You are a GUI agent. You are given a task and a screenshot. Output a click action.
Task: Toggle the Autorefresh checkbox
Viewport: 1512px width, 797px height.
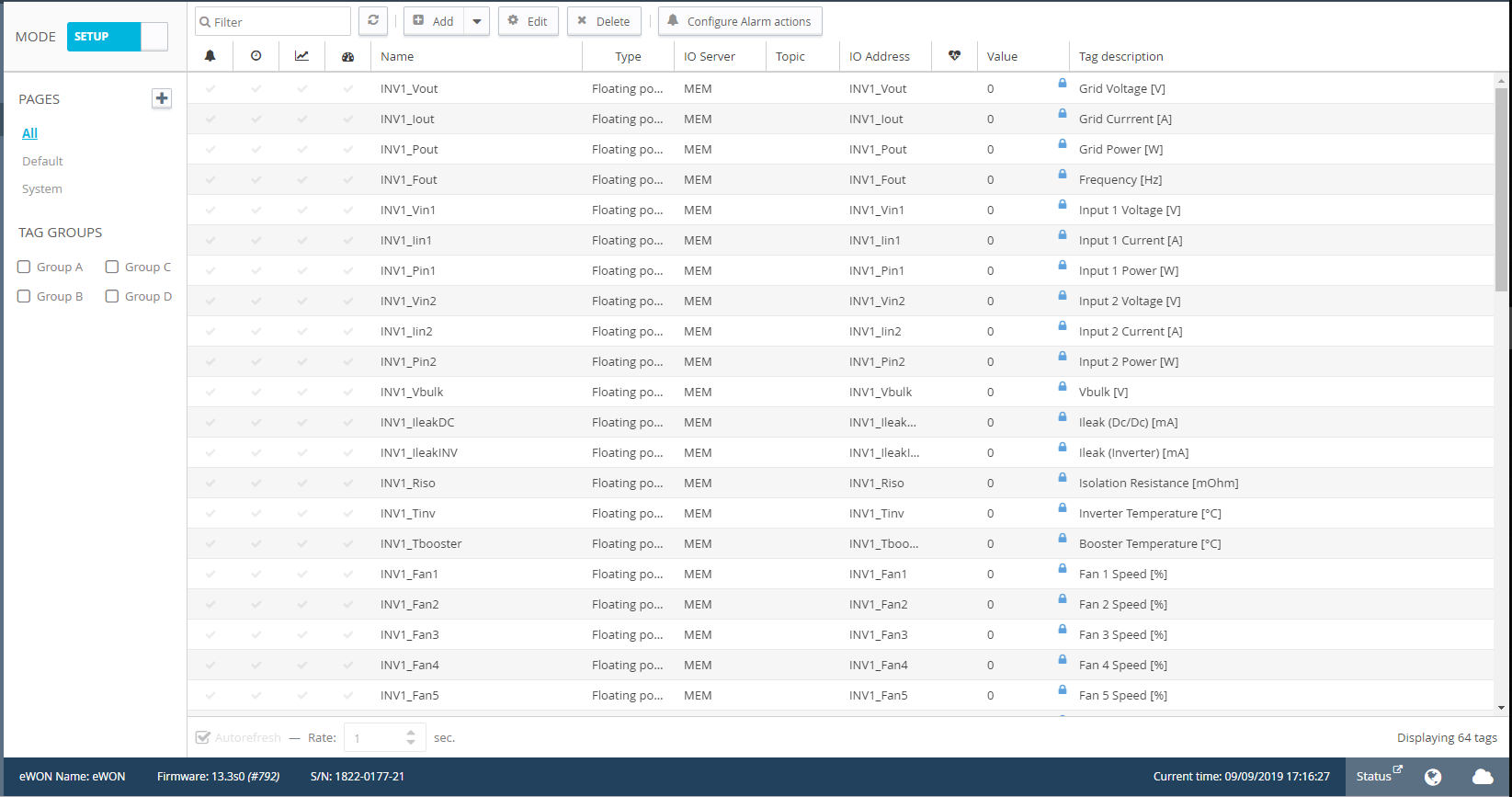click(203, 737)
